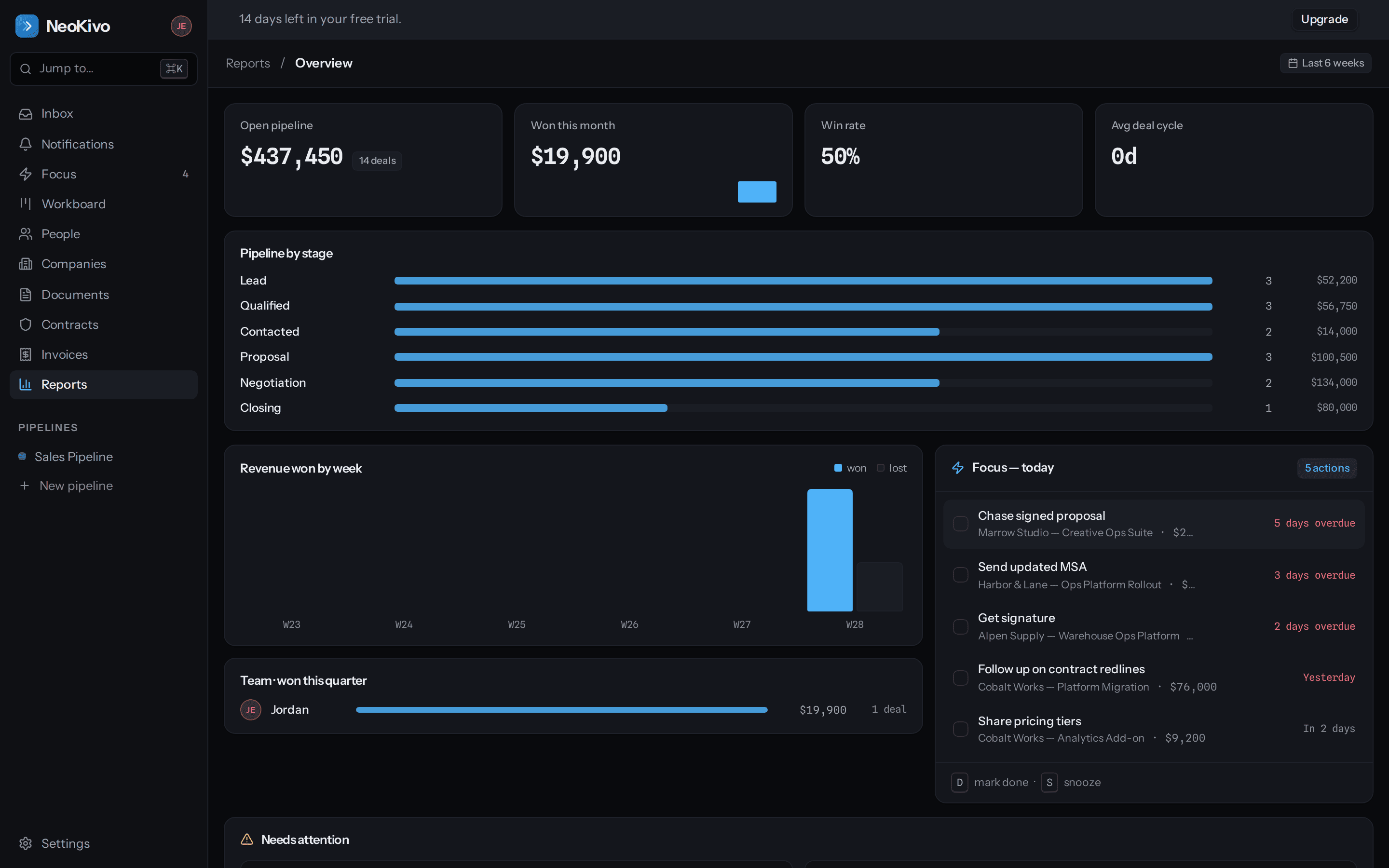Click the JE user avatar in sidebar
1389x868 pixels.
click(x=181, y=26)
